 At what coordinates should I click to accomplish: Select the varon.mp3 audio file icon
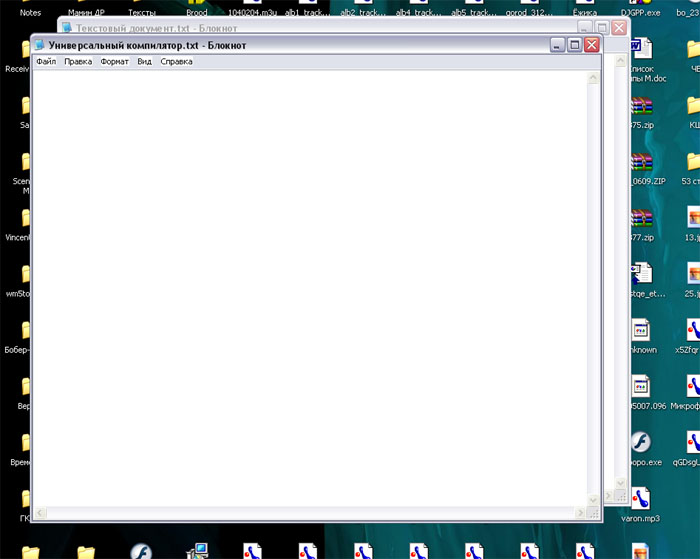(641, 499)
